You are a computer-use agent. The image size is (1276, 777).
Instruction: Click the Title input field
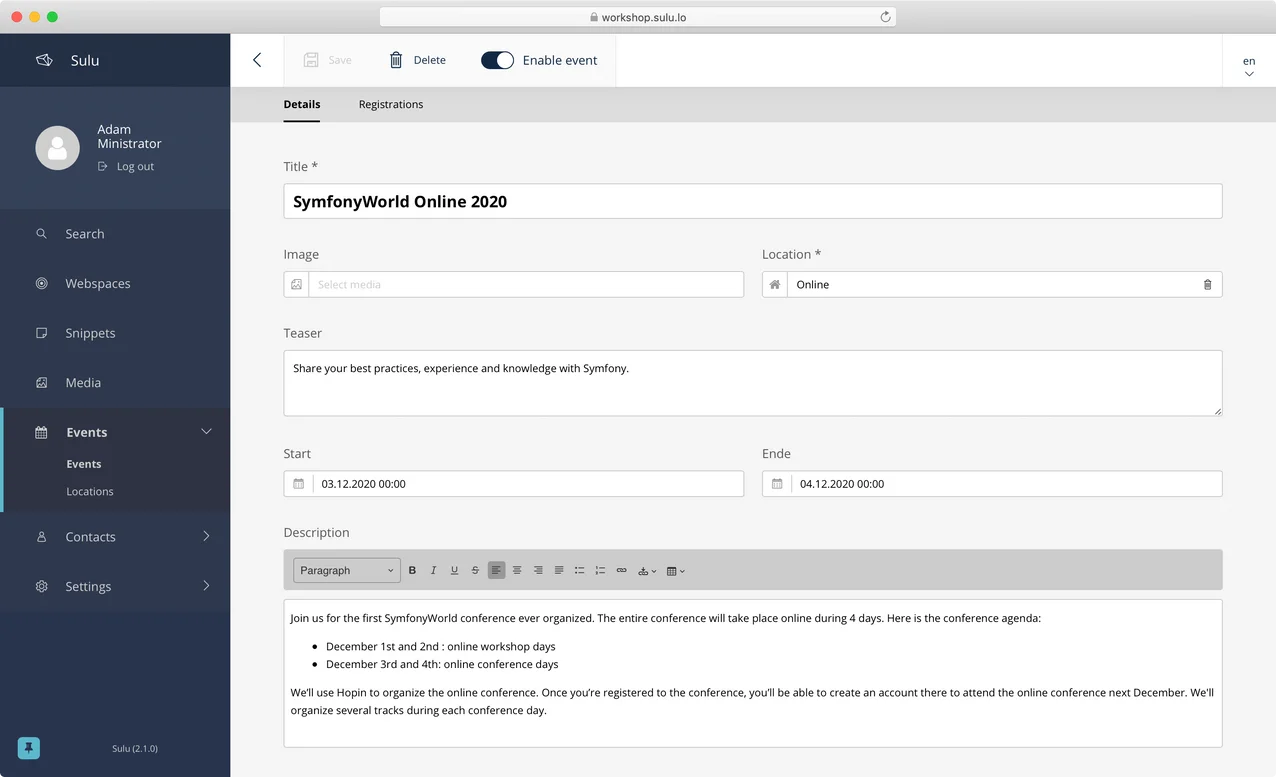[x=752, y=201]
